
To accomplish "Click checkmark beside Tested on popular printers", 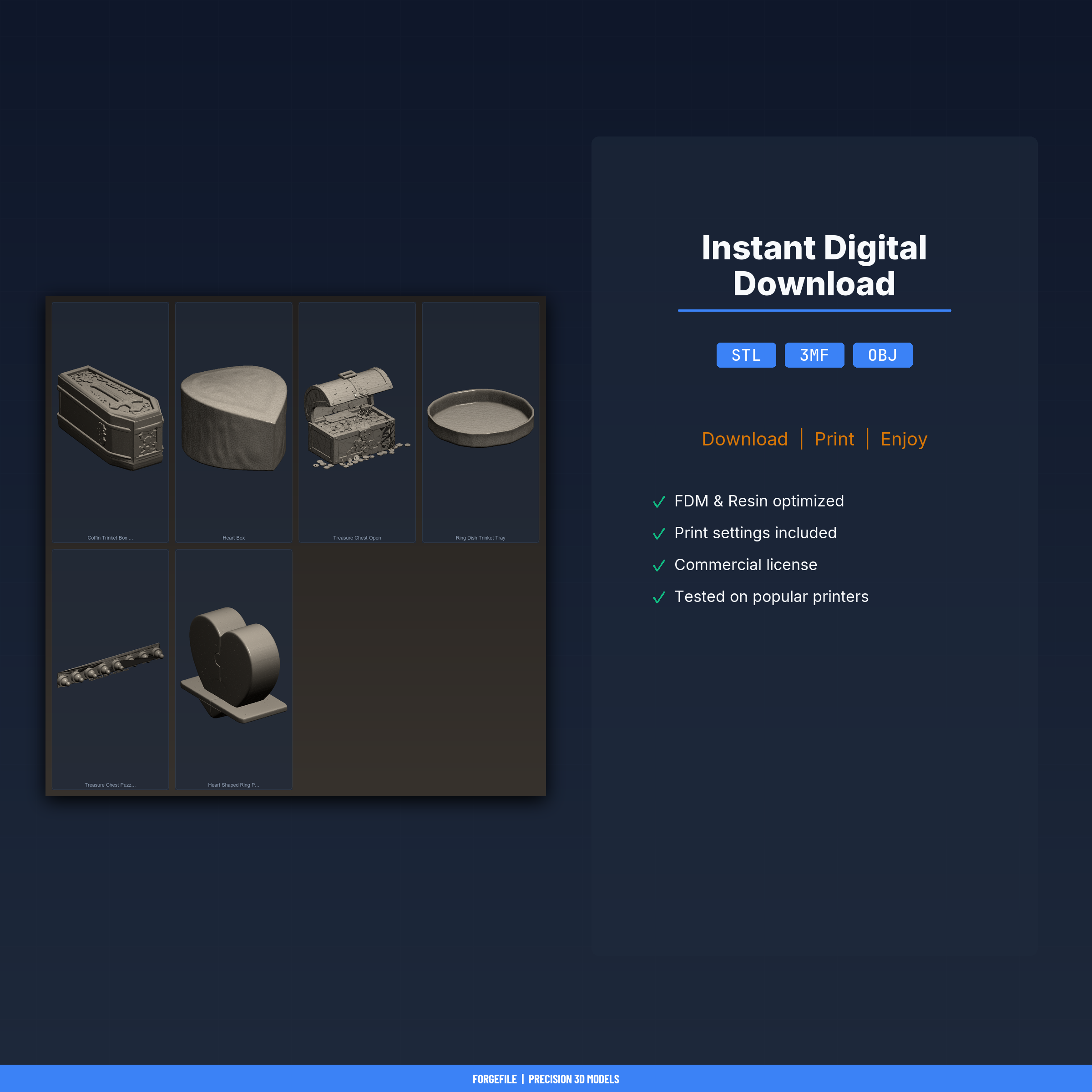I will 658,597.
